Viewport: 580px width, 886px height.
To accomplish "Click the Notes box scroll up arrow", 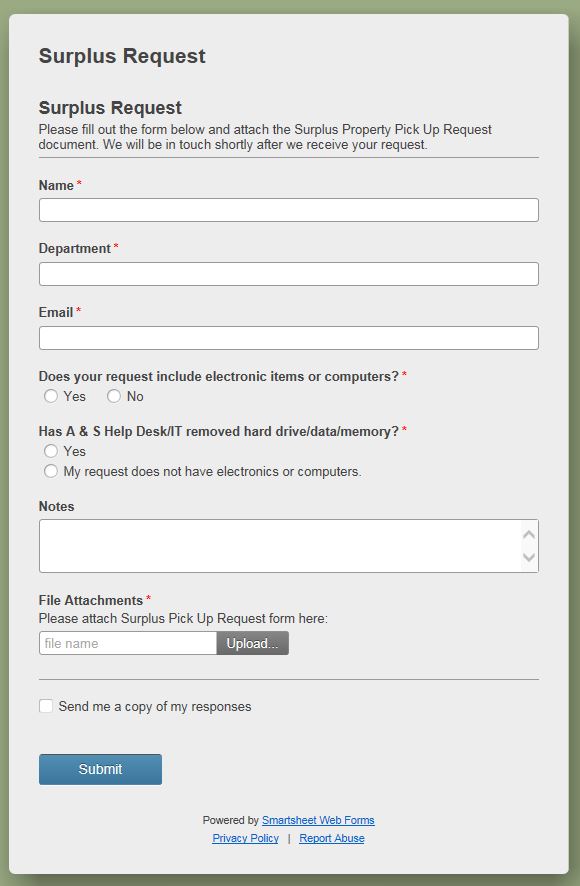I will pyautogui.click(x=529, y=535).
